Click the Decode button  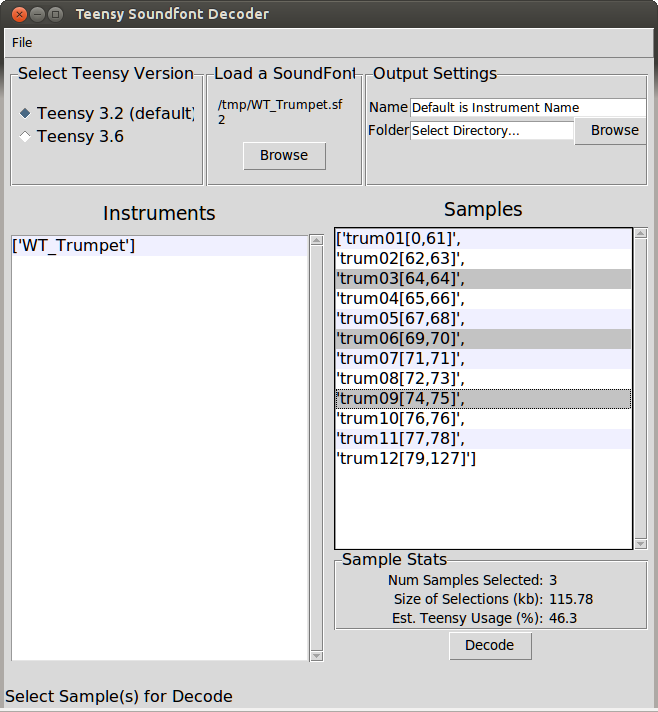[490, 645]
